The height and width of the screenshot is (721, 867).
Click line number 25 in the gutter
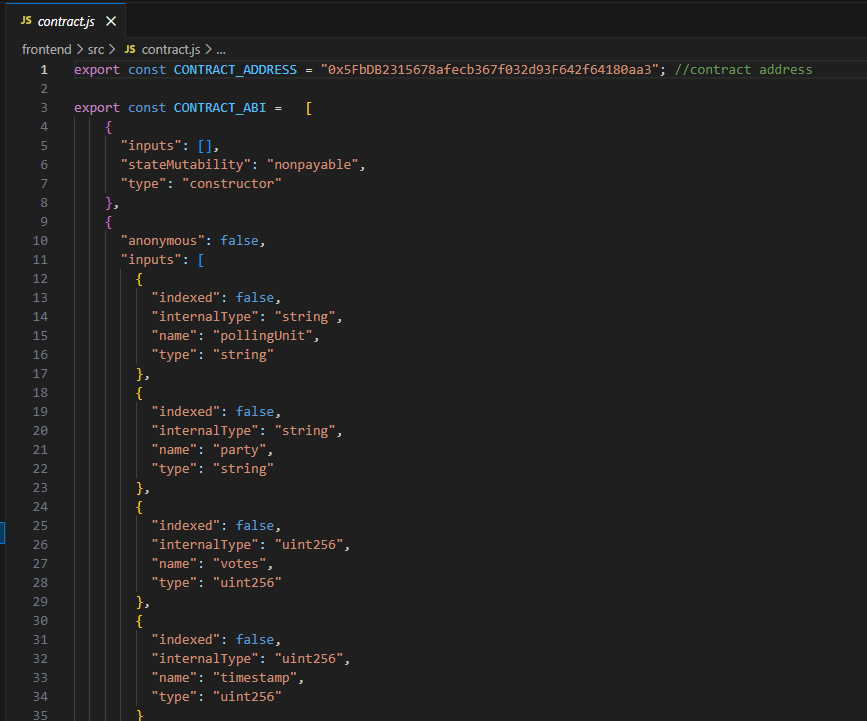[40, 526]
